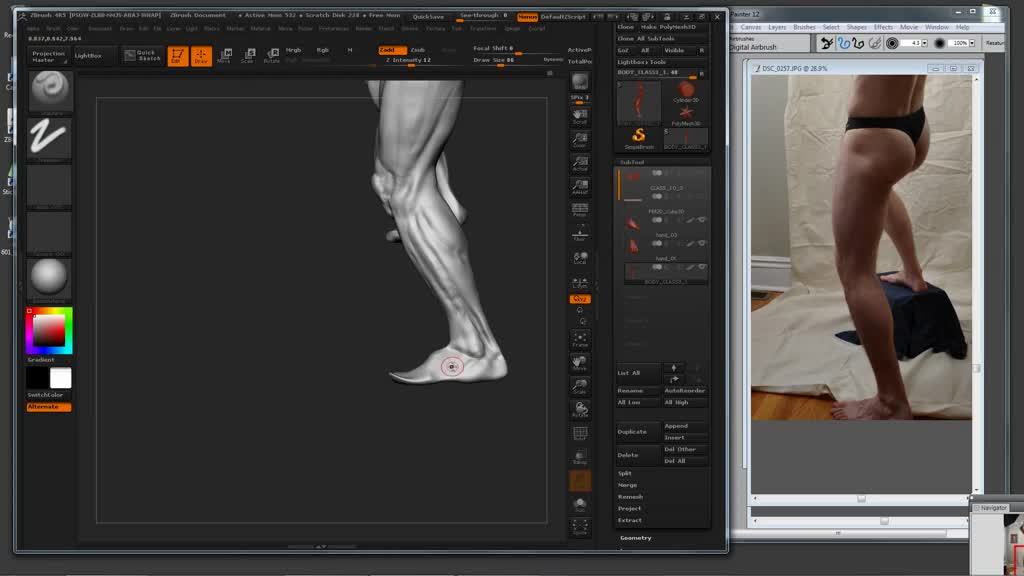
Task: Expand the Remesh section
Action: pyautogui.click(x=630, y=497)
